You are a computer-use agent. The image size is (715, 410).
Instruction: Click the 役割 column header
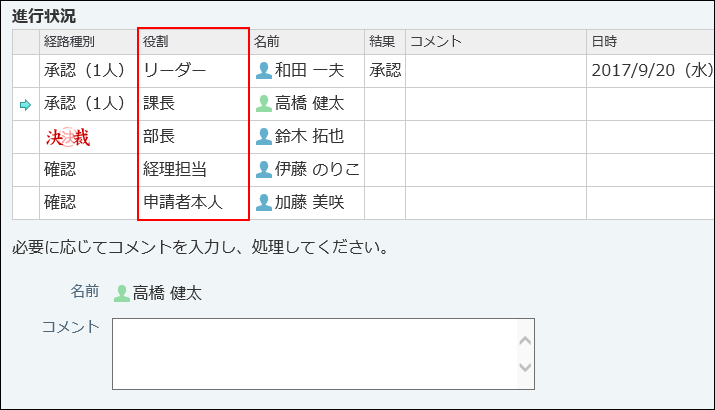158,42
